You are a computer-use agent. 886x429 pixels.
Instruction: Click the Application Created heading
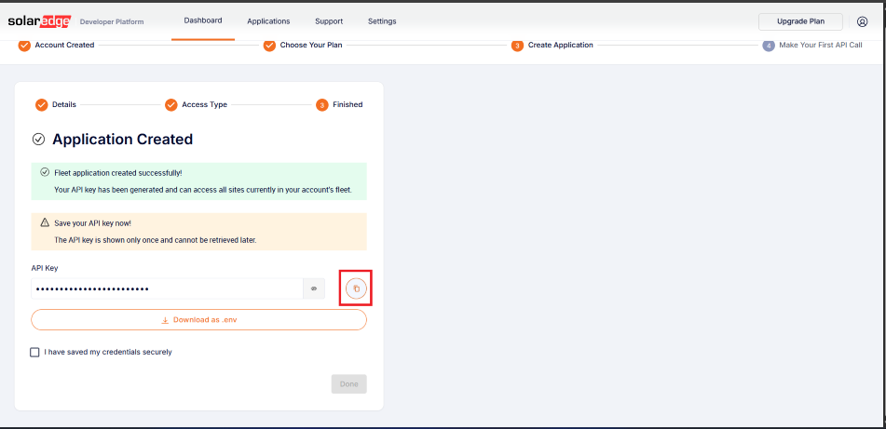point(123,139)
